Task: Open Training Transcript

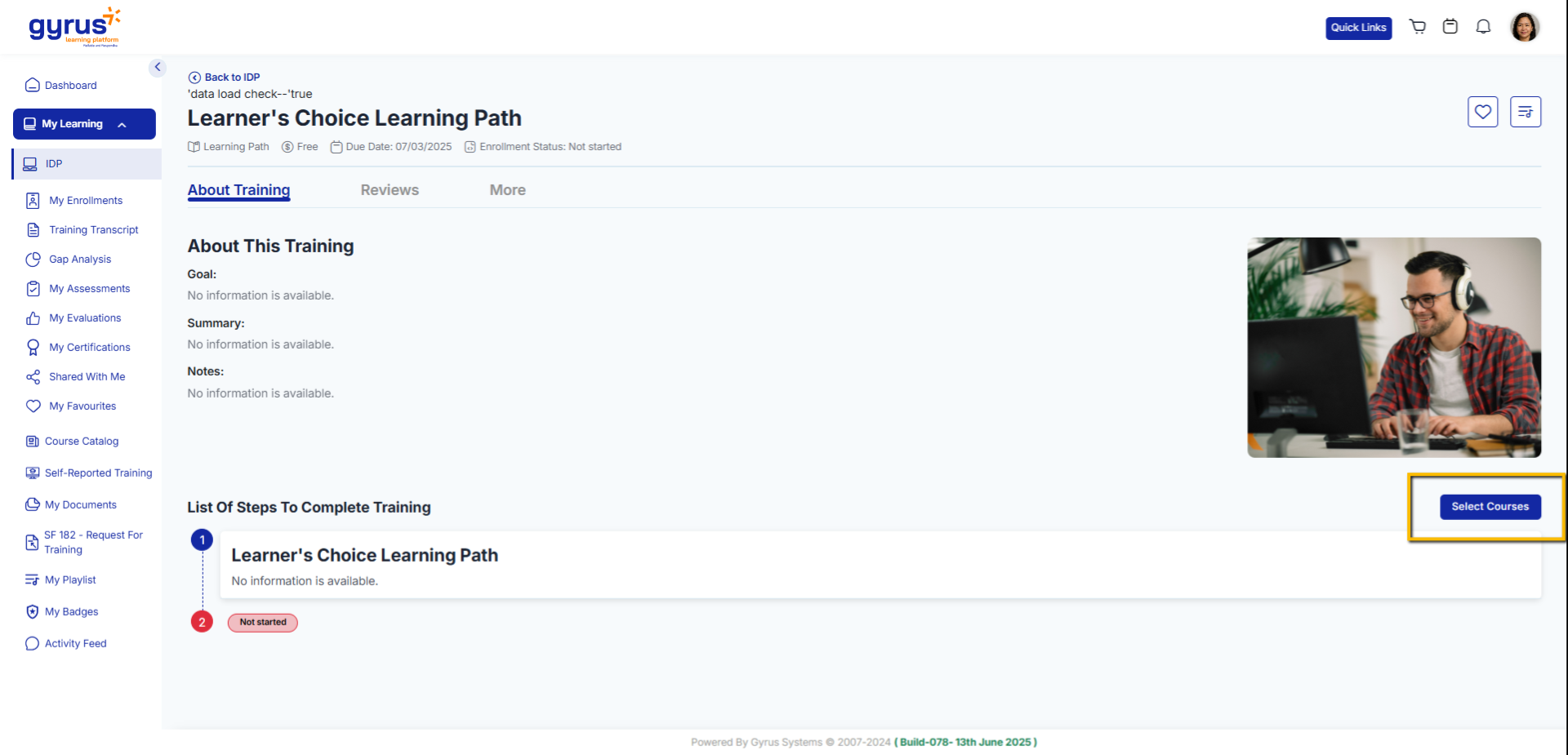Action: 82,230
